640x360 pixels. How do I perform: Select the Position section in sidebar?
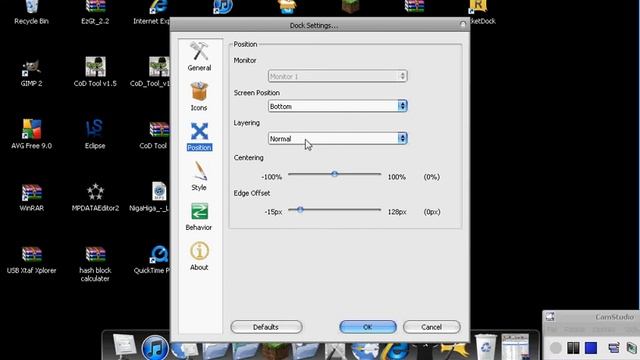199,136
